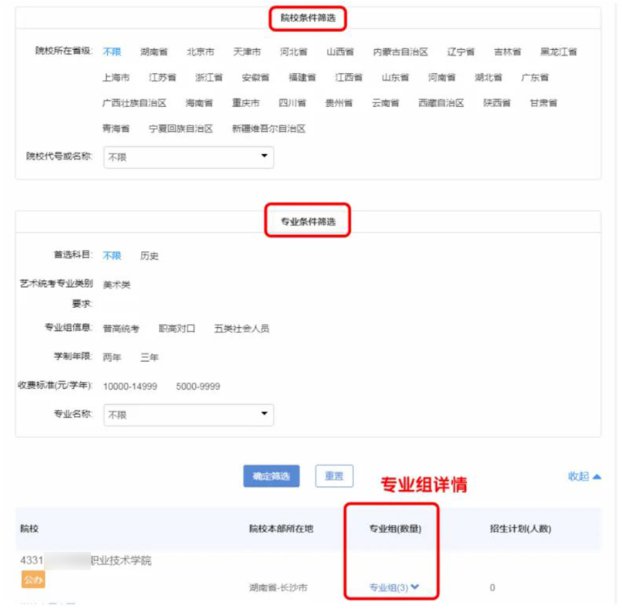
Task: Click the 院校 column header
Action: tap(29, 528)
